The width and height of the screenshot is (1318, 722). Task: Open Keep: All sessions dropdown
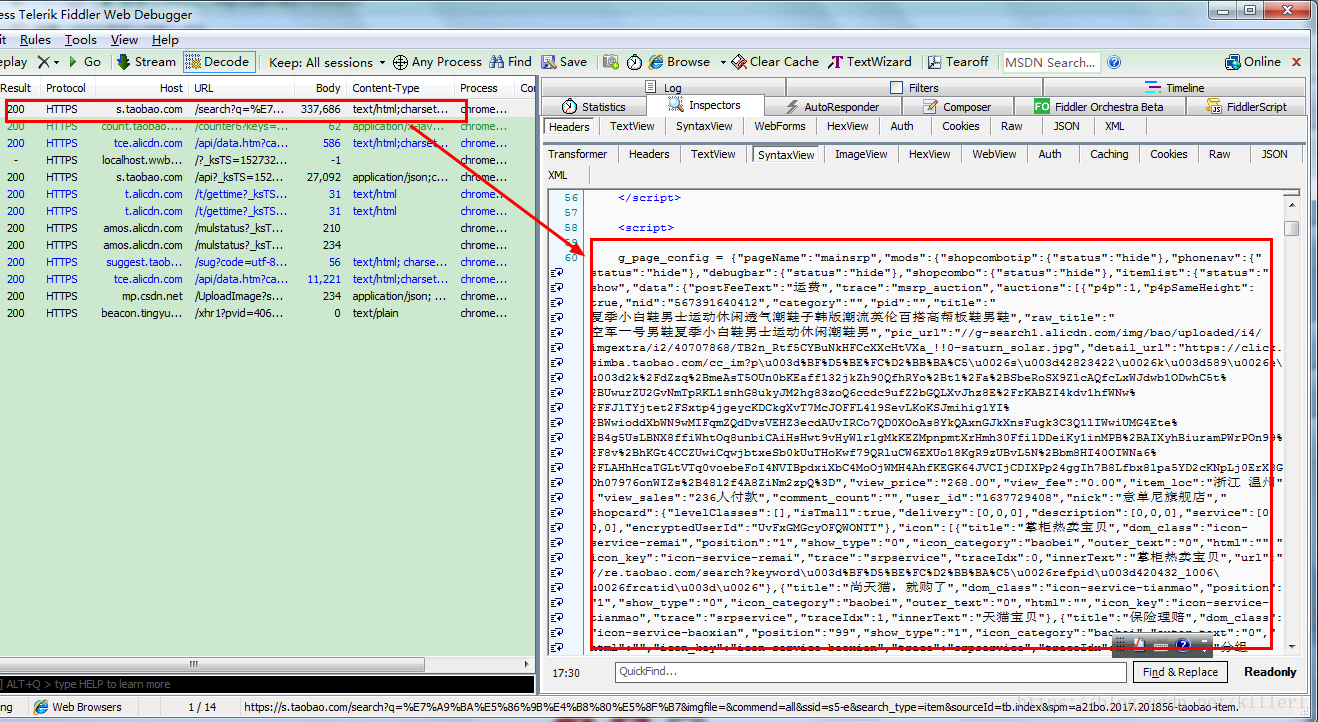pyautogui.click(x=327, y=62)
